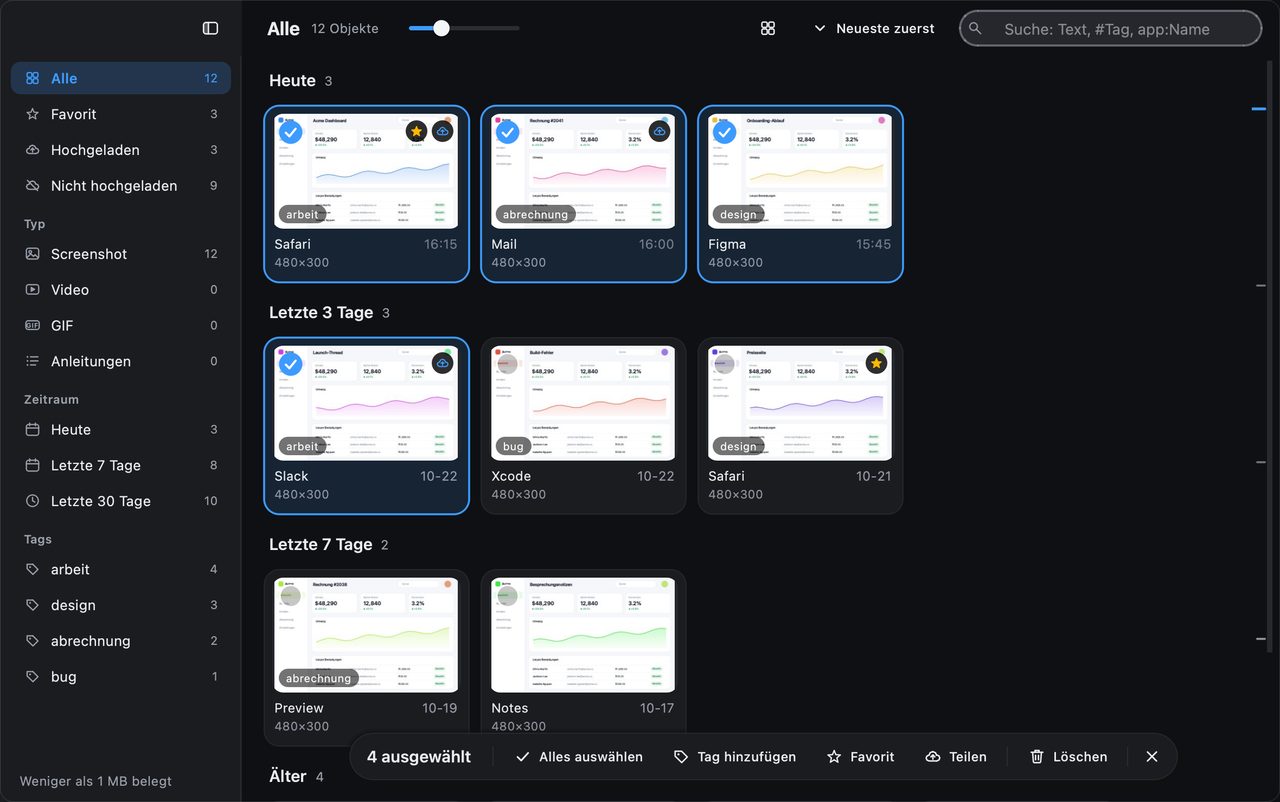Image resolution: width=1280 pixels, height=802 pixels.
Task: Click Alles auswählen button
Action: point(579,757)
